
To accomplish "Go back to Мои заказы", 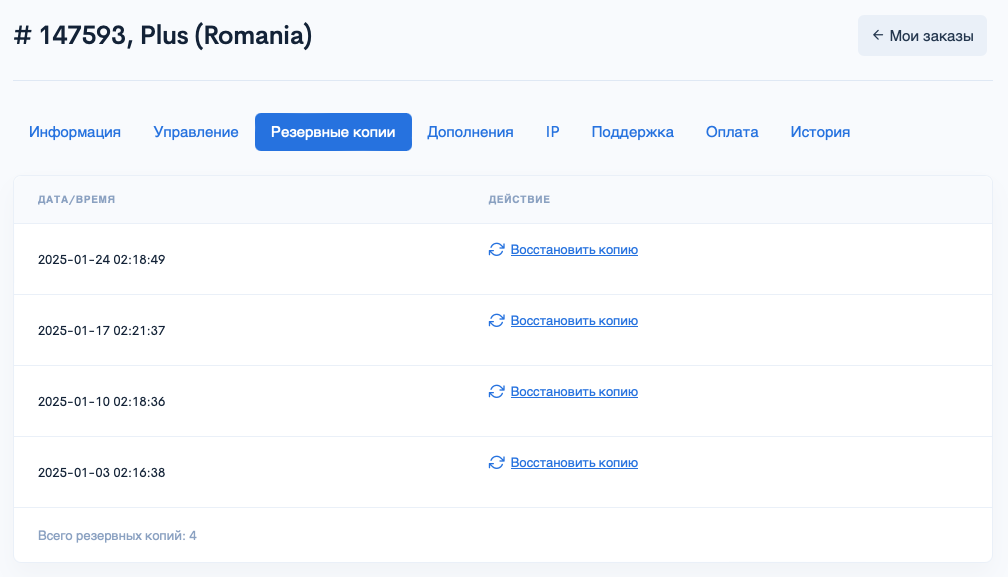I will click(922, 36).
